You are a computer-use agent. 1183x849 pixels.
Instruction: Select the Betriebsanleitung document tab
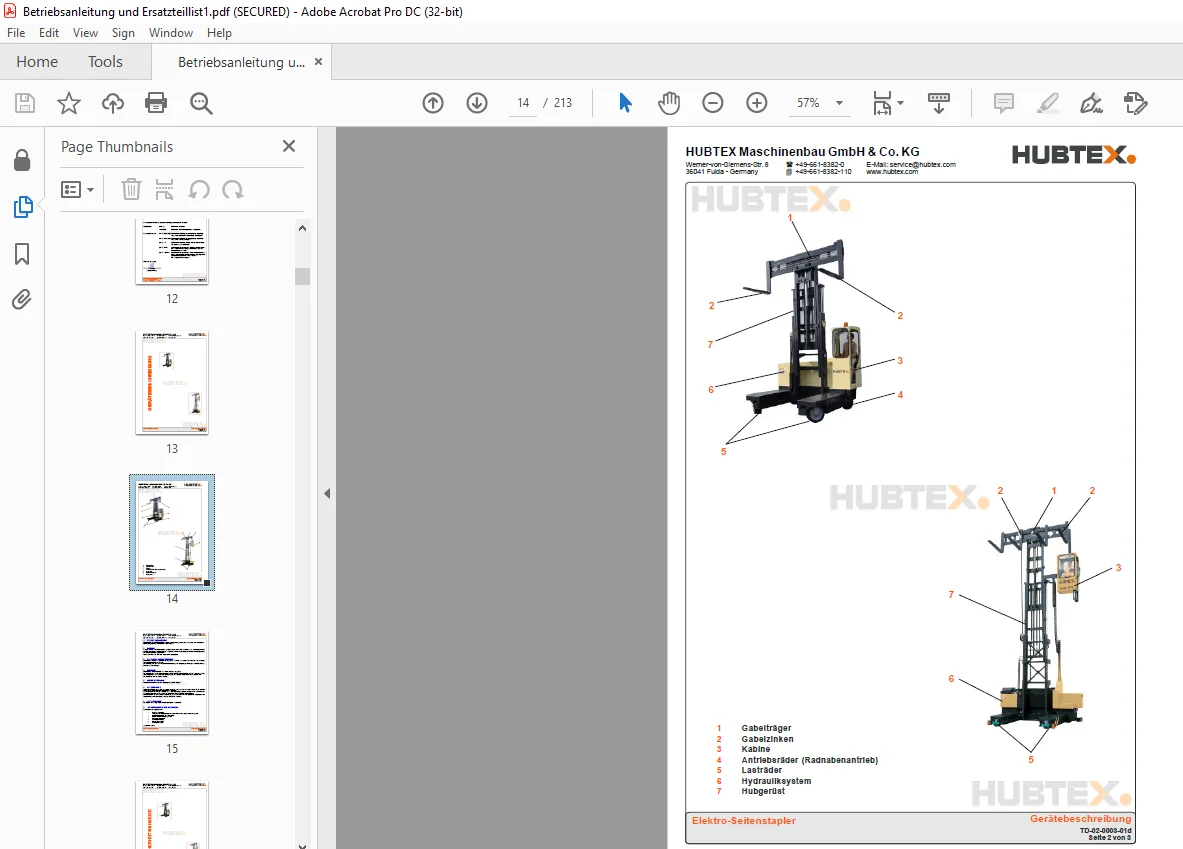tap(241, 62)
